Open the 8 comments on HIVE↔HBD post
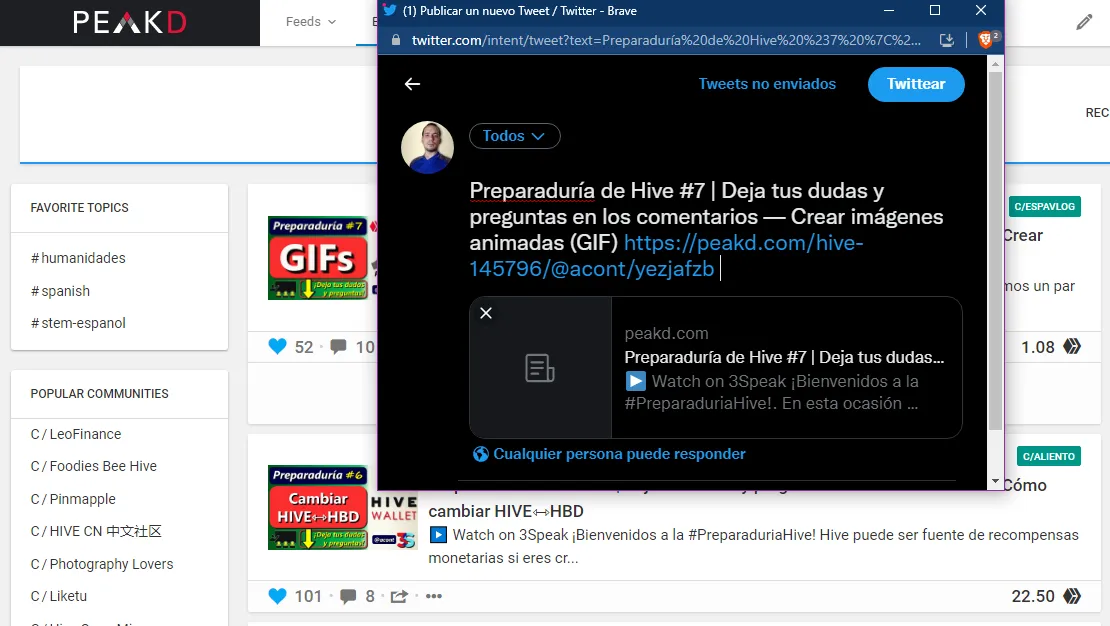The height and width of the screenshot is (626, 1110). pos(348,596)
